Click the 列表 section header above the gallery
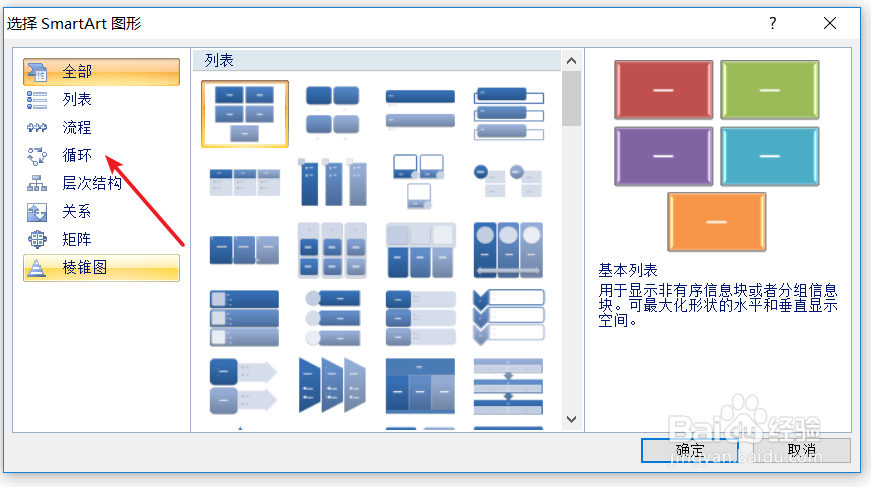The height and width of the screenshot is (487, 871). coord(377,61)
